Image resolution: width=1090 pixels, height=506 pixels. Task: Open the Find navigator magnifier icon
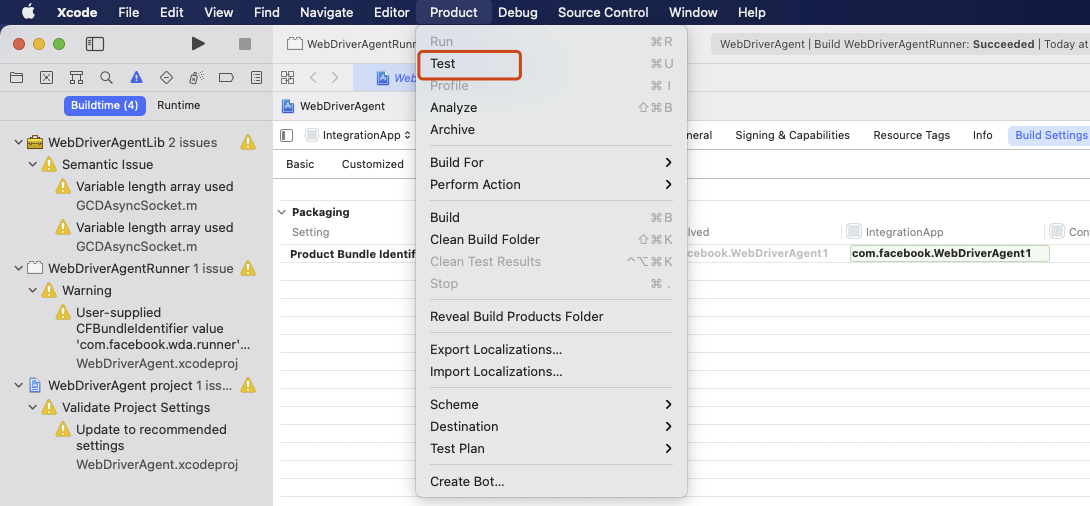[106, 77]
